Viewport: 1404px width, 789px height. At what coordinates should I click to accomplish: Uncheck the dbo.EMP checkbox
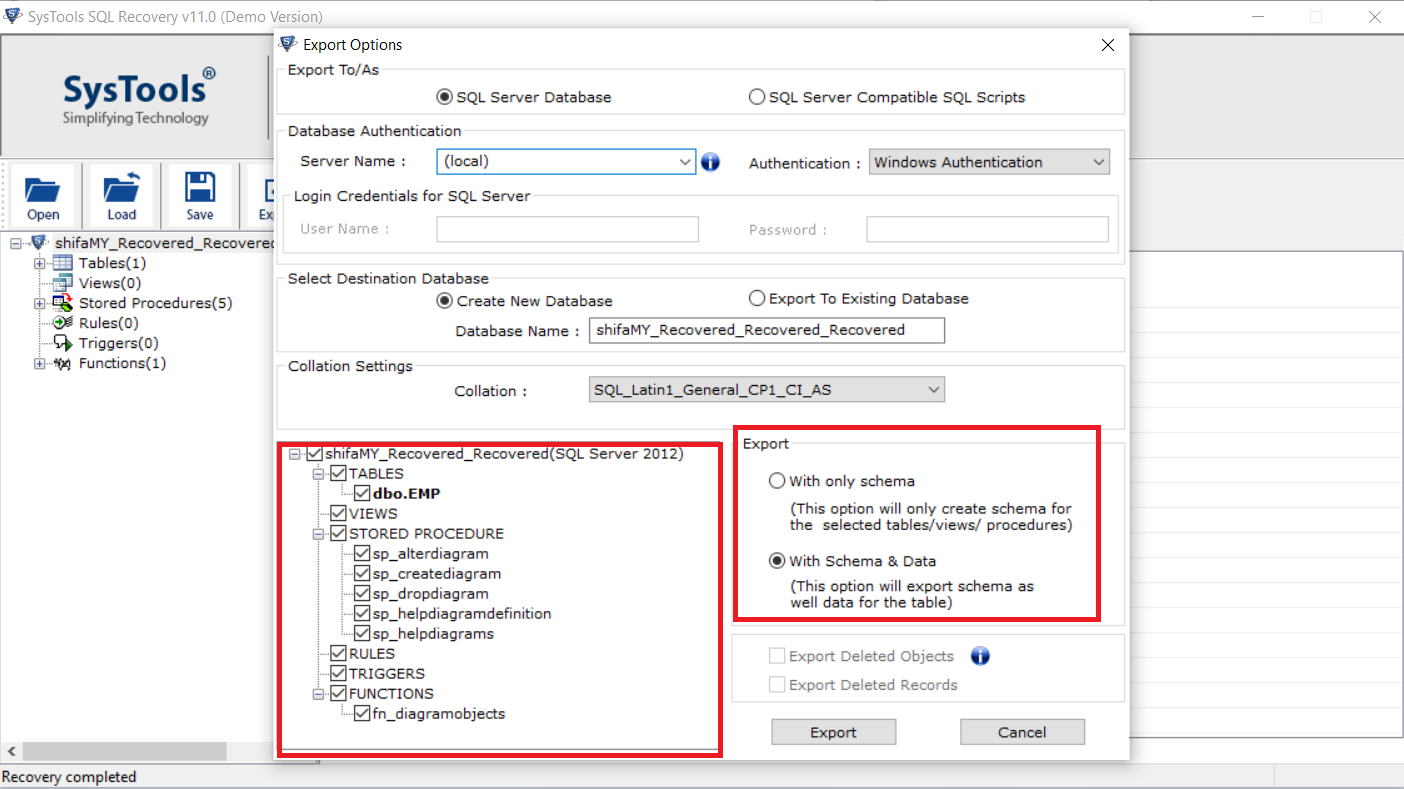click(362, 493)
